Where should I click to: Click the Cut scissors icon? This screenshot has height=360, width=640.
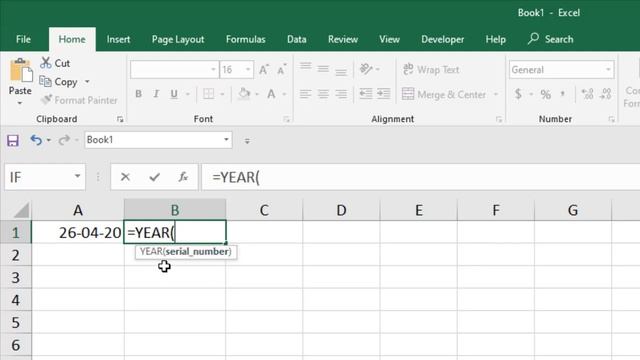point(46,63)
